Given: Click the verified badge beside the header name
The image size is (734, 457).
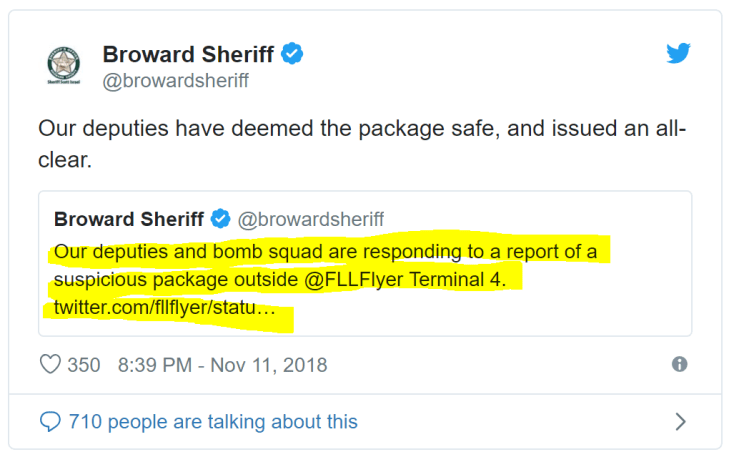Looking at the screenshot, I should pos(292,55).
